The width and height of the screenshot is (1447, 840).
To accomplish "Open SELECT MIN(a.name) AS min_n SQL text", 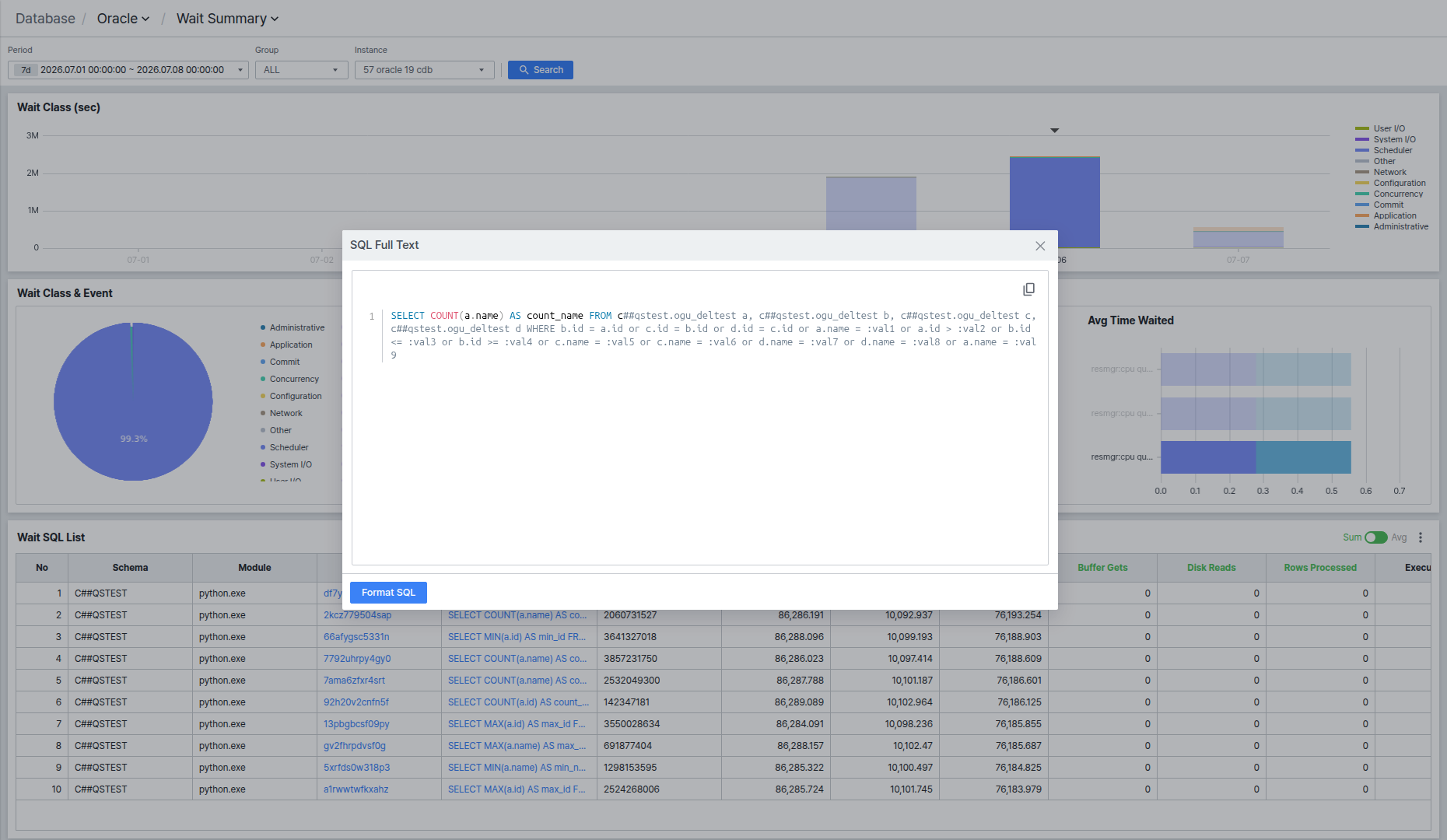I will tap(517, 768).
